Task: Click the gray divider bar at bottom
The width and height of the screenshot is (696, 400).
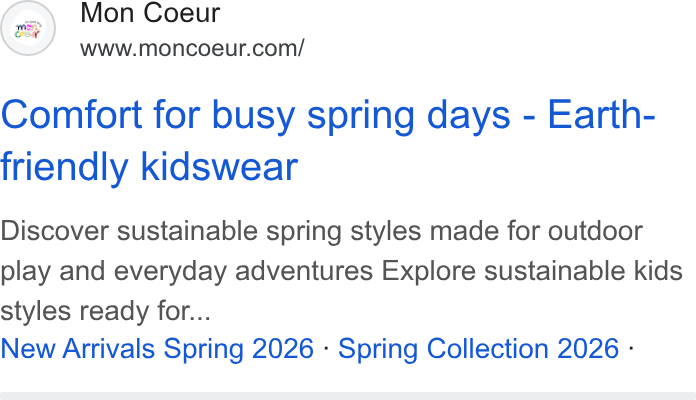Action: coord(348,396)
